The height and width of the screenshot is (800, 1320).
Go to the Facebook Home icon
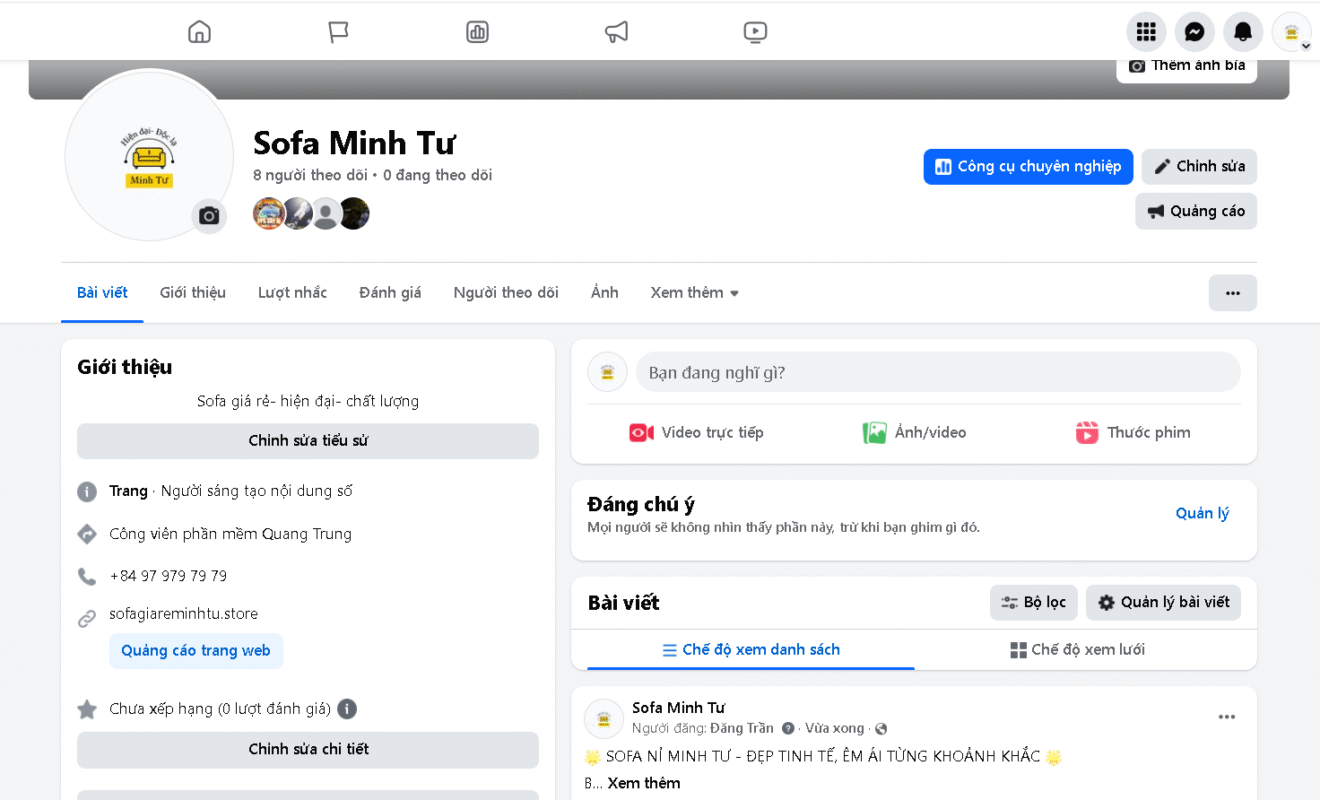pyautogui.click(x=200, y=32)
